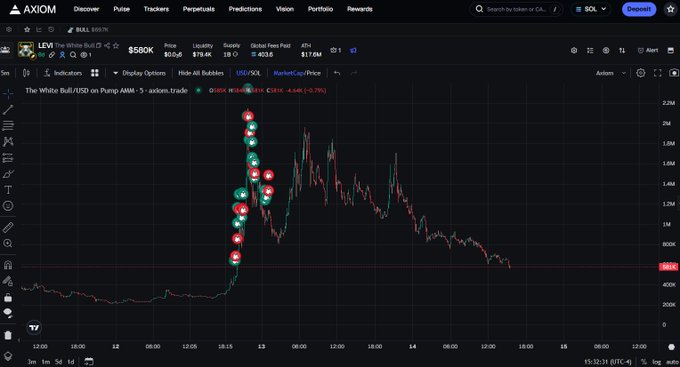Open the Trackers page
This screenshot has height=367, width=680.
pos(156,9)
